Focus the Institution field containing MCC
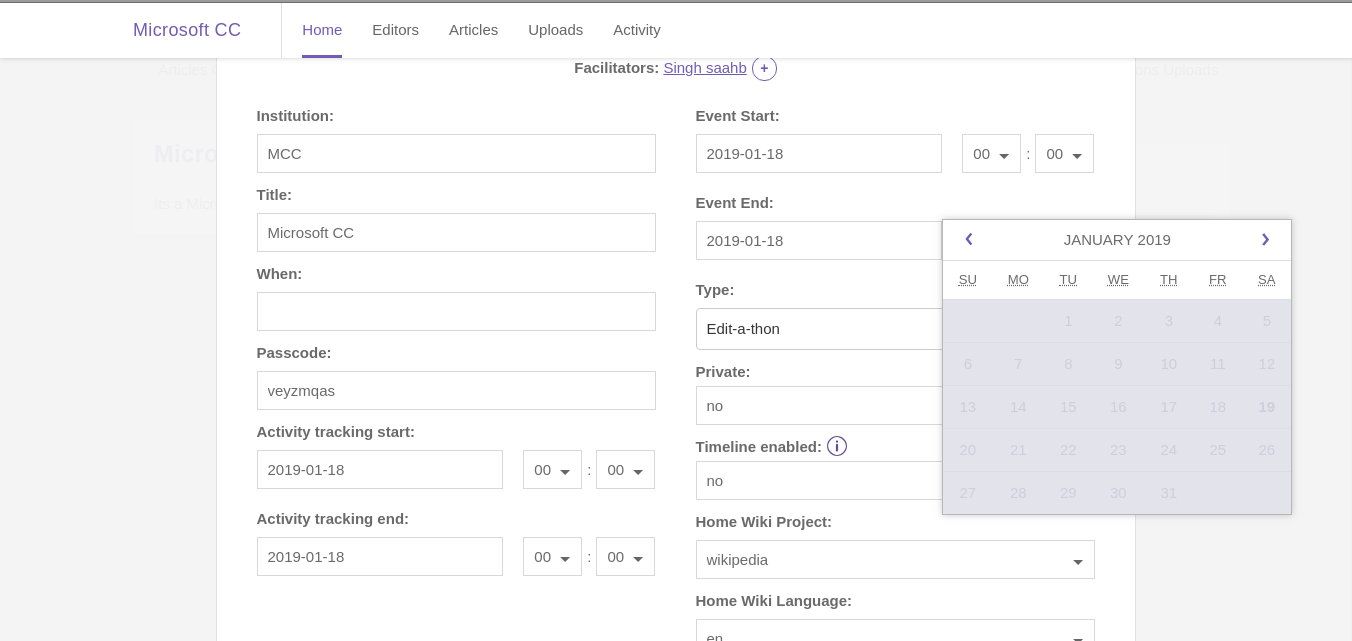The height and width of the screenshot is (641, 1352). pyautogui.click(x=456, y=154)
